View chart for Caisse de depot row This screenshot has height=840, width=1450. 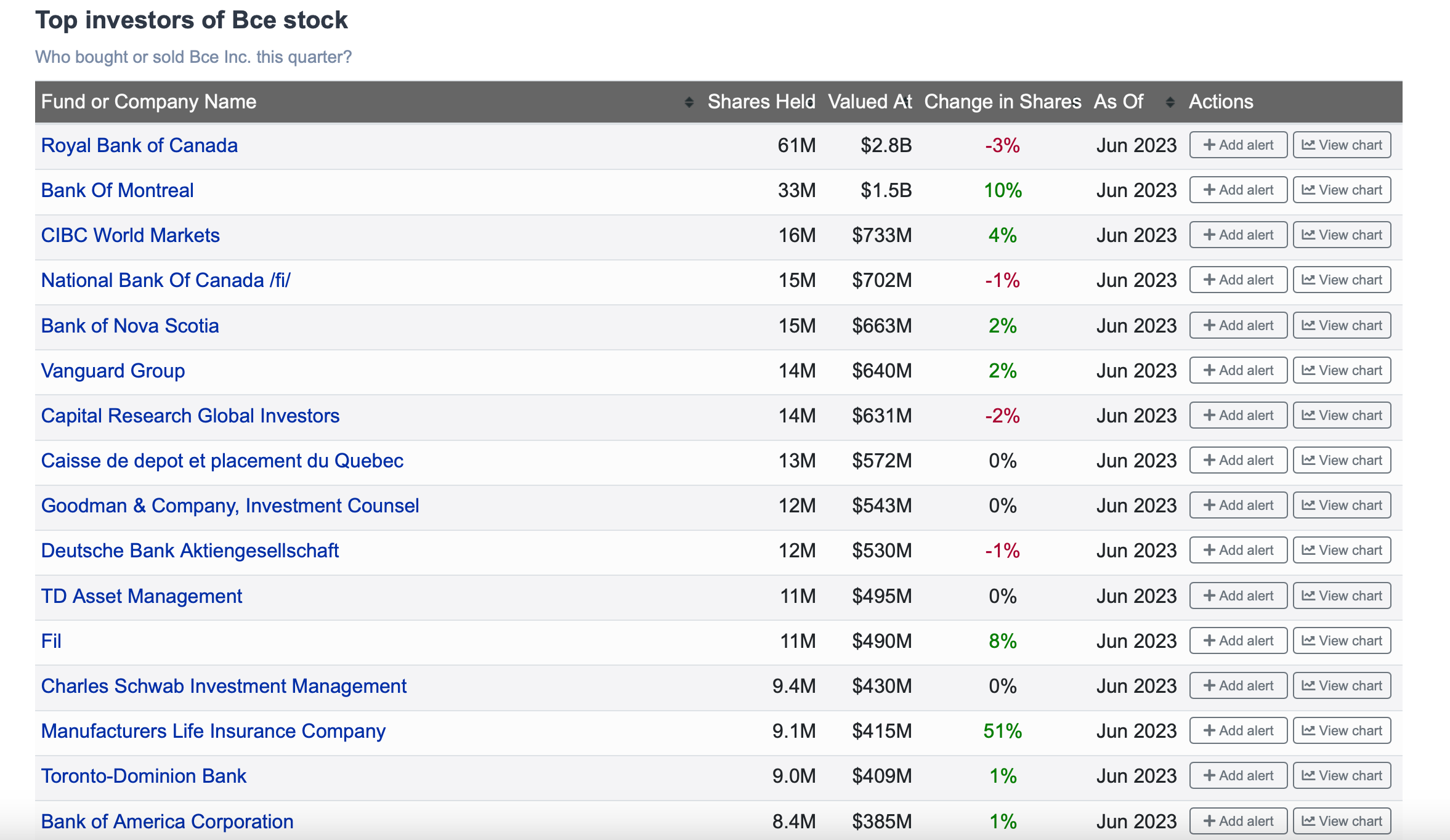pyautogui.click(x=1342, y=460)
